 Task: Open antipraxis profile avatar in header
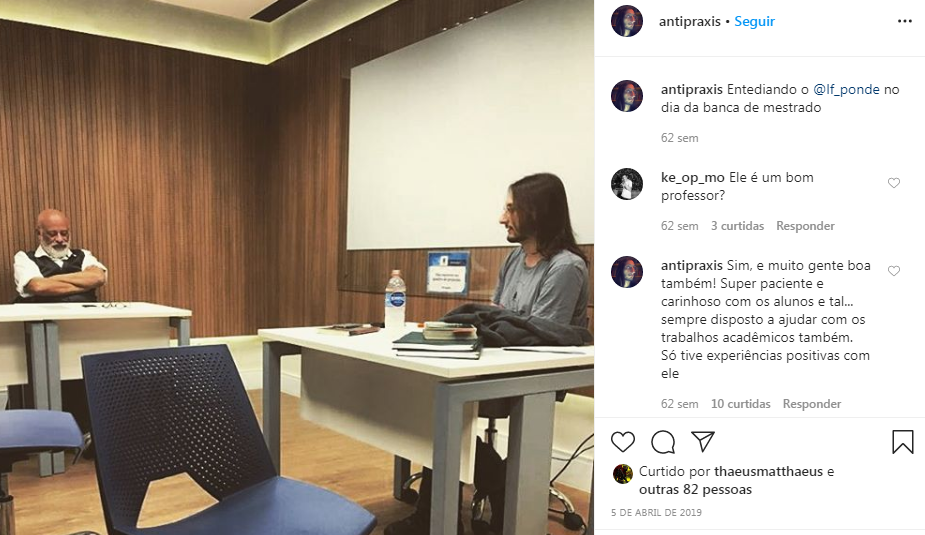tap(626, 21)
